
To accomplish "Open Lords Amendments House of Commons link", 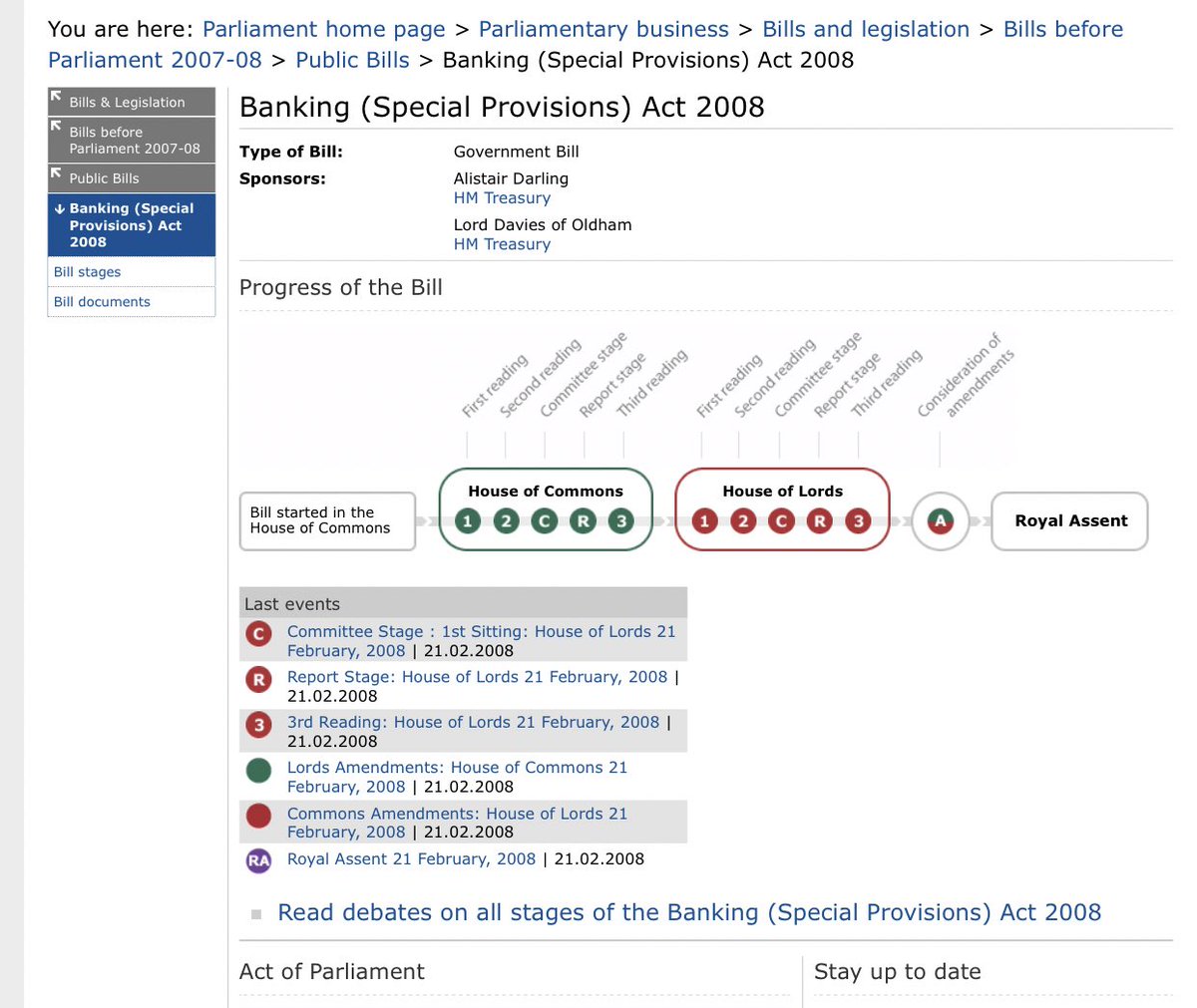I will [x=457, y=777].
